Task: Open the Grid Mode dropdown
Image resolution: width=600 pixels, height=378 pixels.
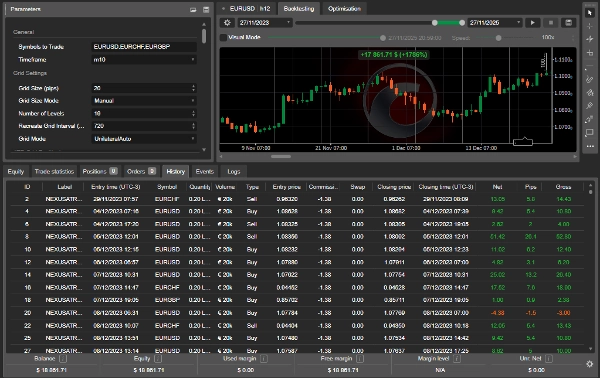Action: pos(144,139)
